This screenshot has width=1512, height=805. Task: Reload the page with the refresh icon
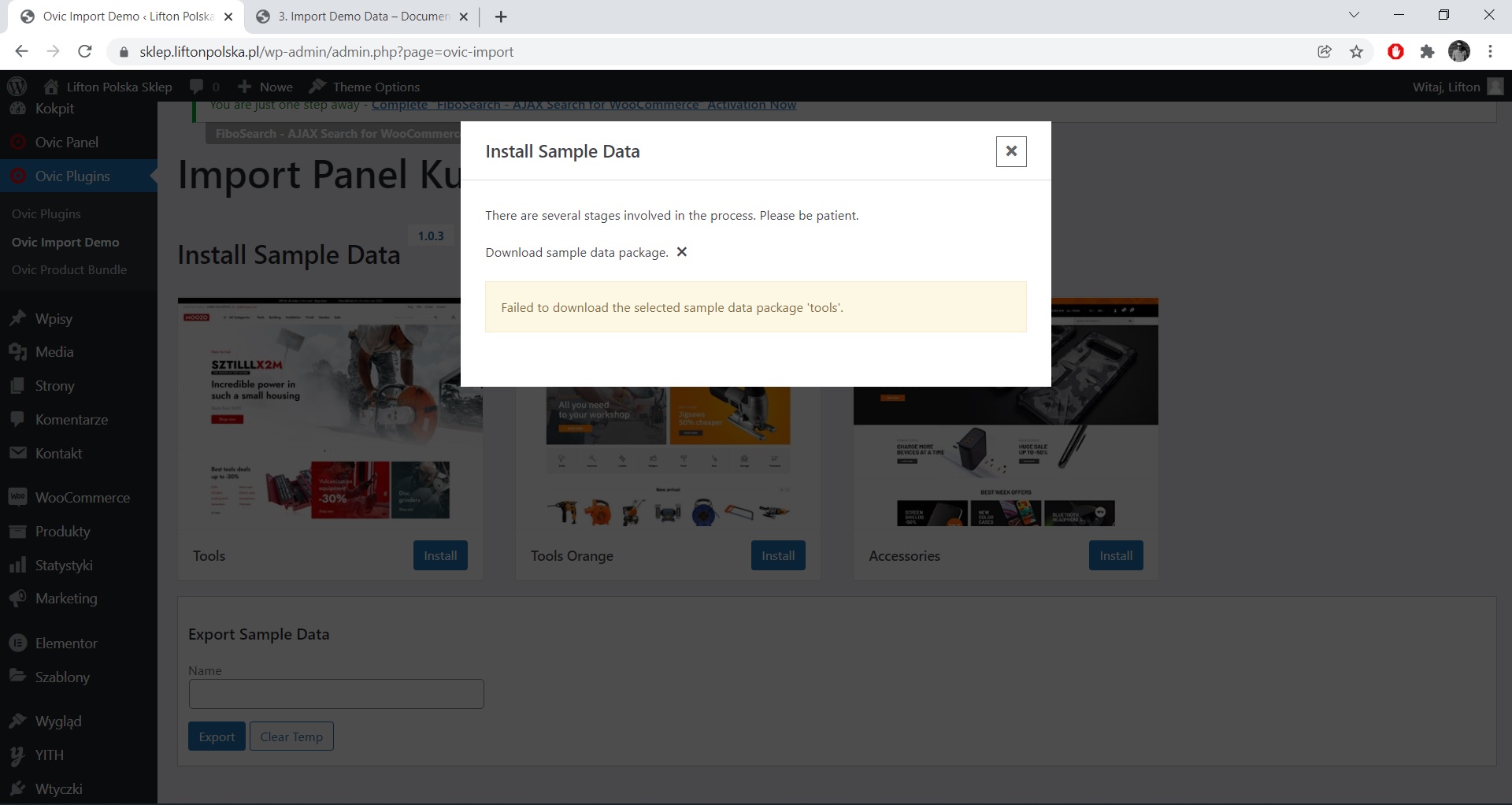[x=85, y=52]
